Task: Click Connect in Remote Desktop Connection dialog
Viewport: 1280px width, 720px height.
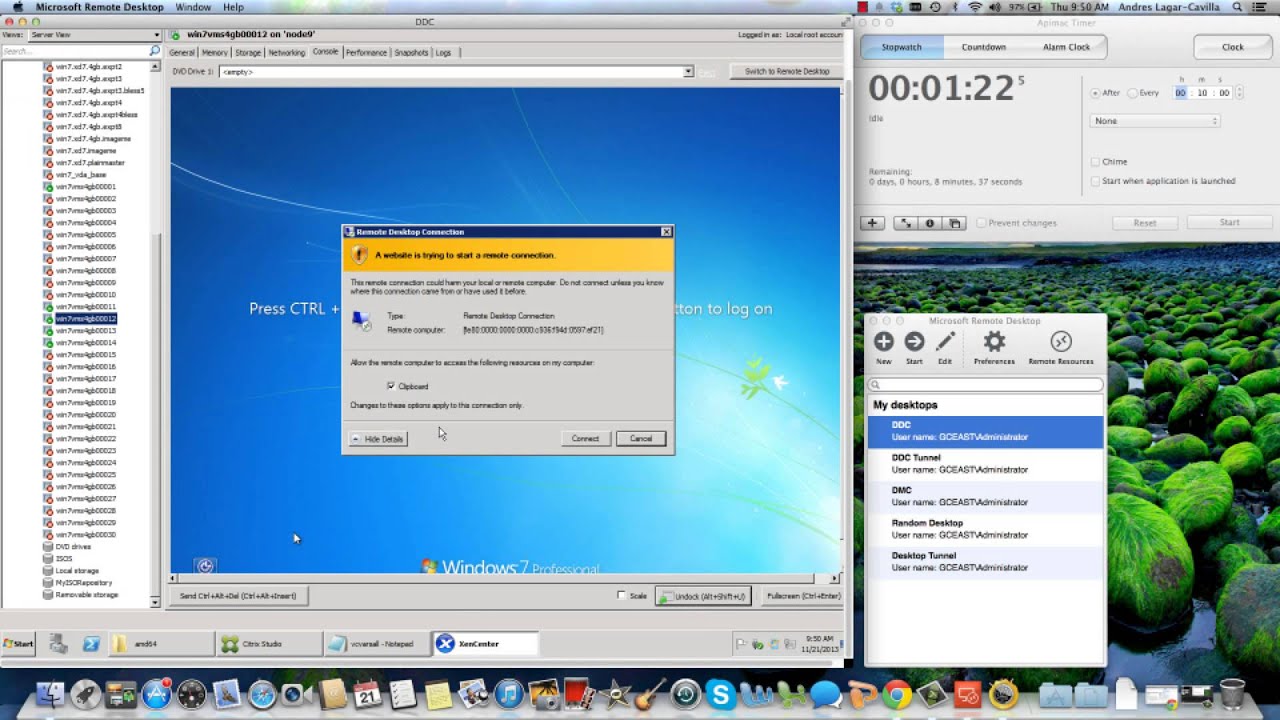Action: [585, 439]
